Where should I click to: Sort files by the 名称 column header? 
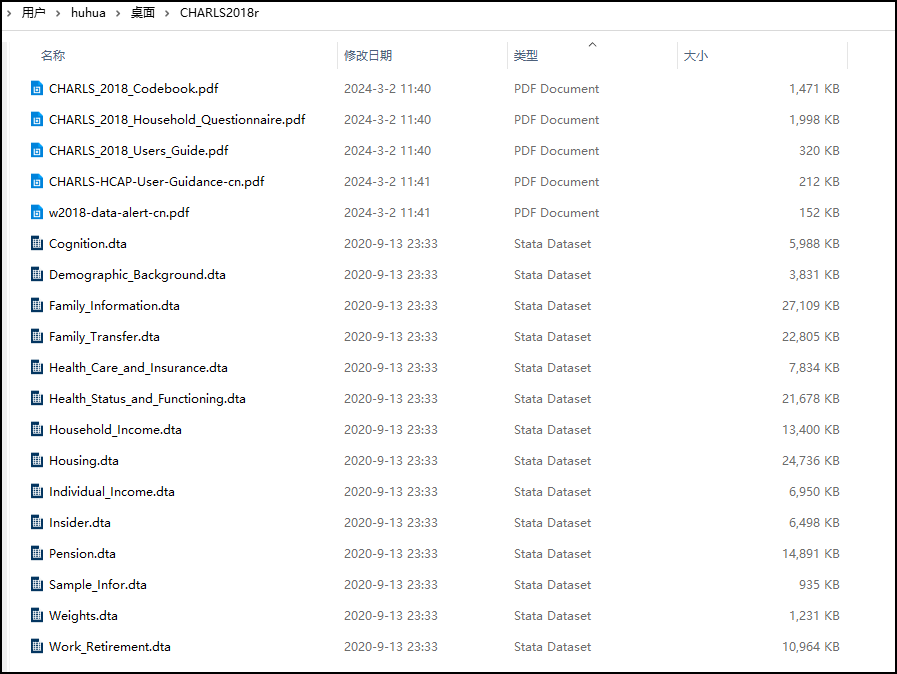(x=53, y=56)
